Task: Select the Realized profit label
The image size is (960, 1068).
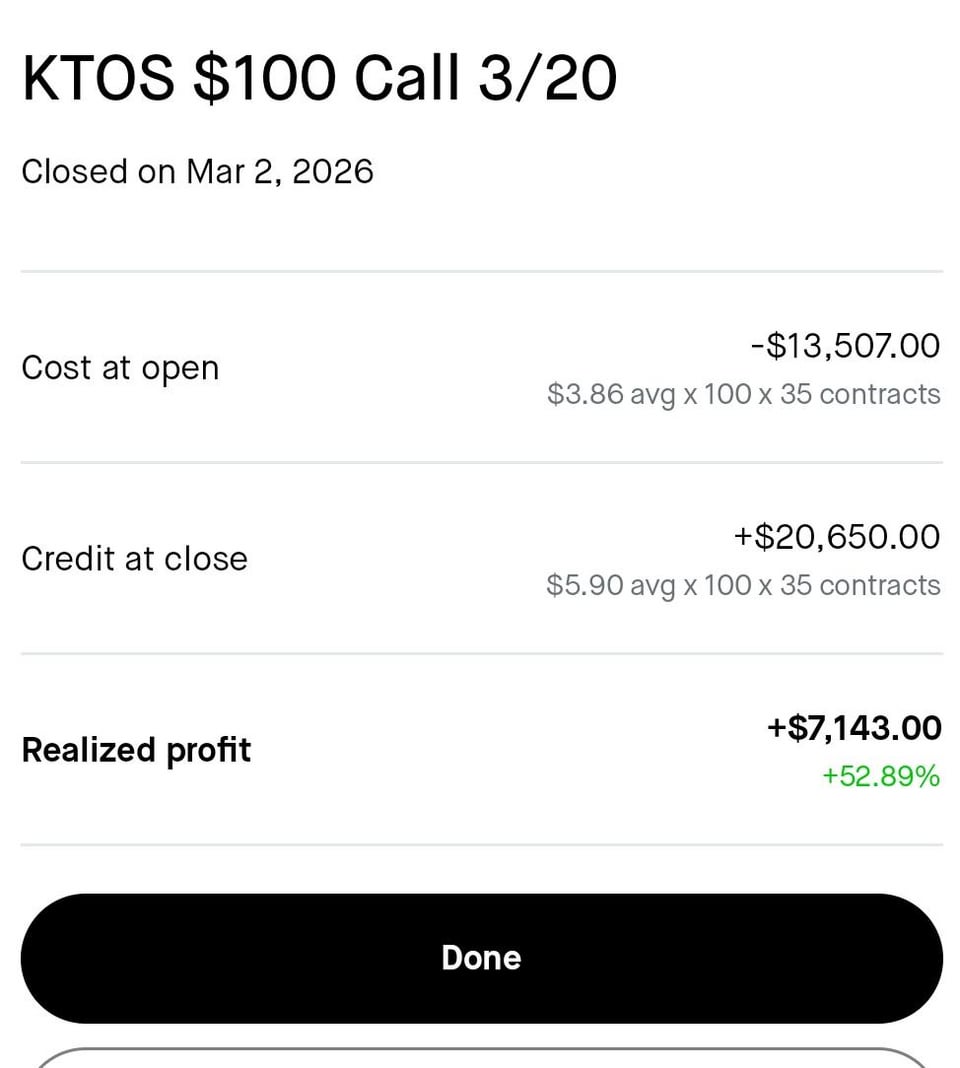Action: coord(136,750)
